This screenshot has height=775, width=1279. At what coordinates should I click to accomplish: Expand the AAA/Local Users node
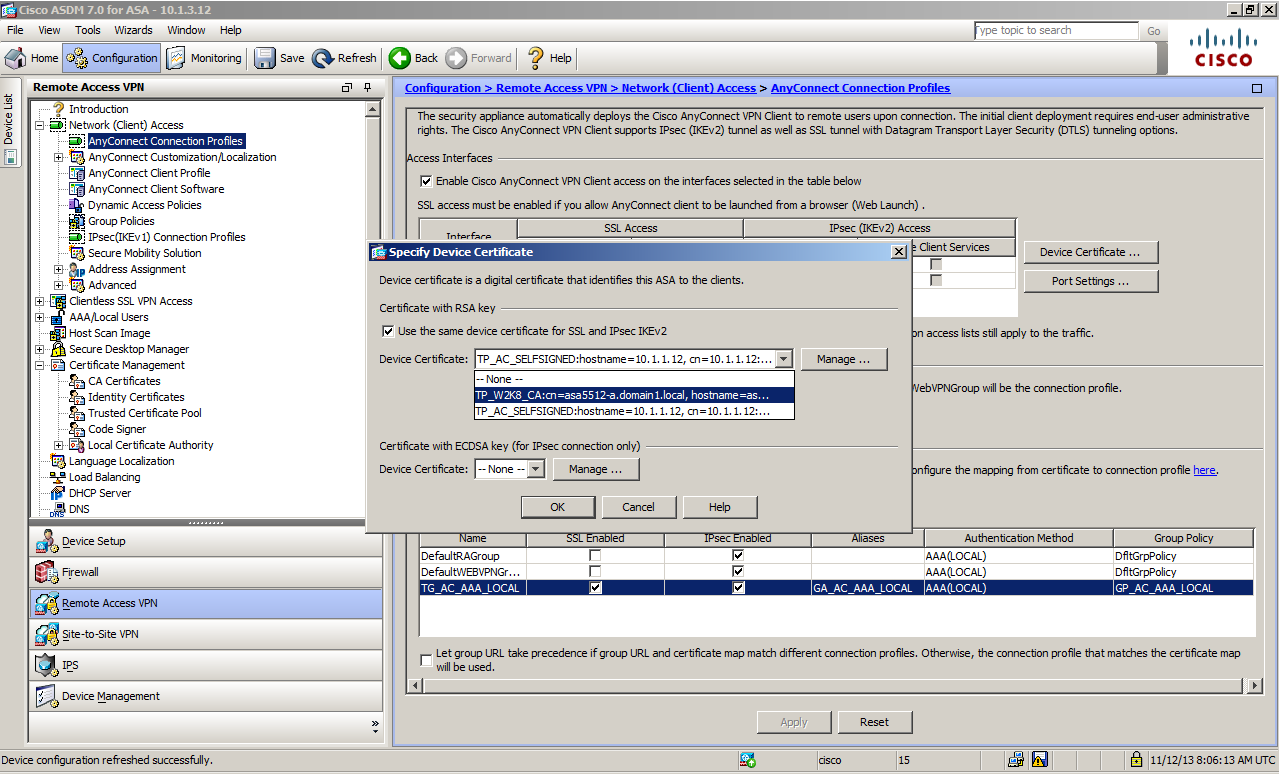coord(40,317)
